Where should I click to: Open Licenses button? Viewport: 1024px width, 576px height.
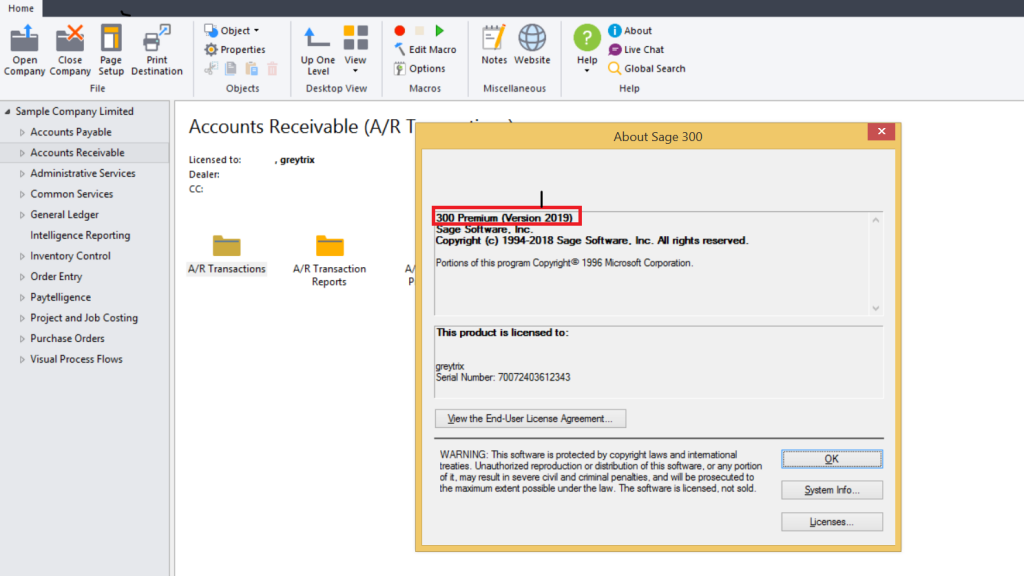pos(831,522)
